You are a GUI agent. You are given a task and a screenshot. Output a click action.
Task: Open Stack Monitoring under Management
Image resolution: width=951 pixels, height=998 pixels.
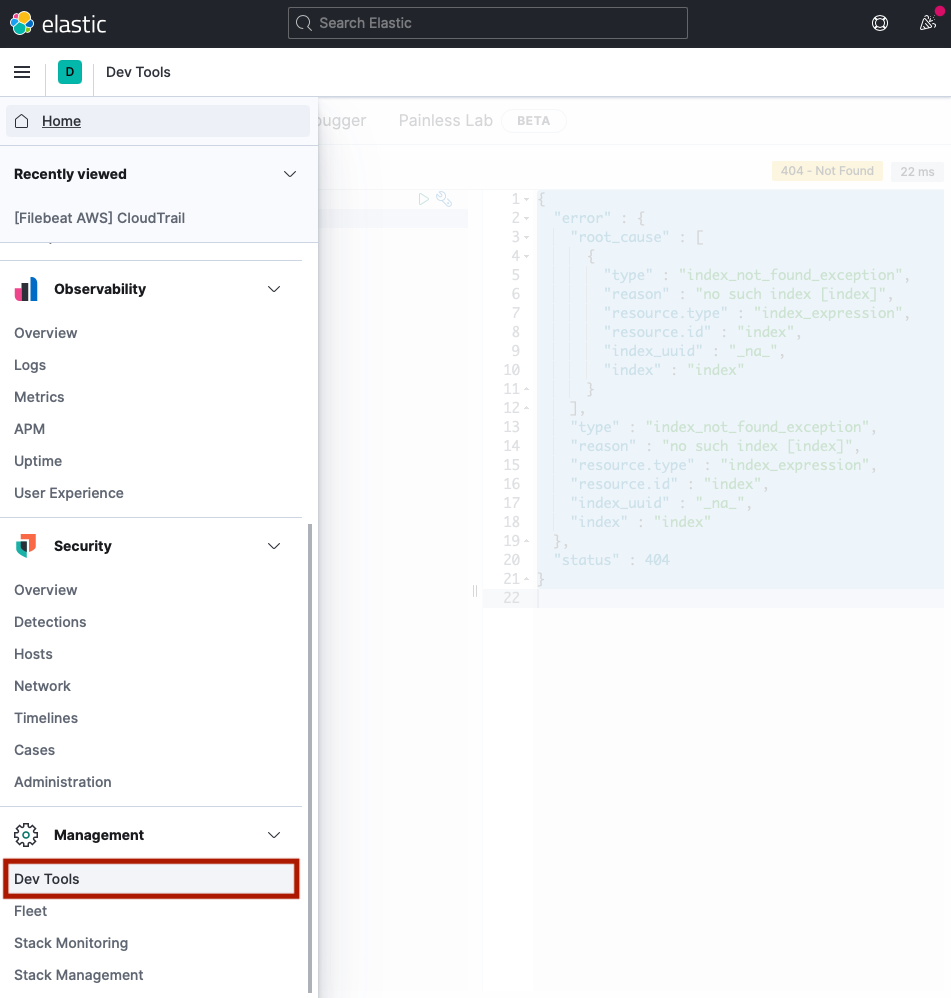[x=71, y=943]
